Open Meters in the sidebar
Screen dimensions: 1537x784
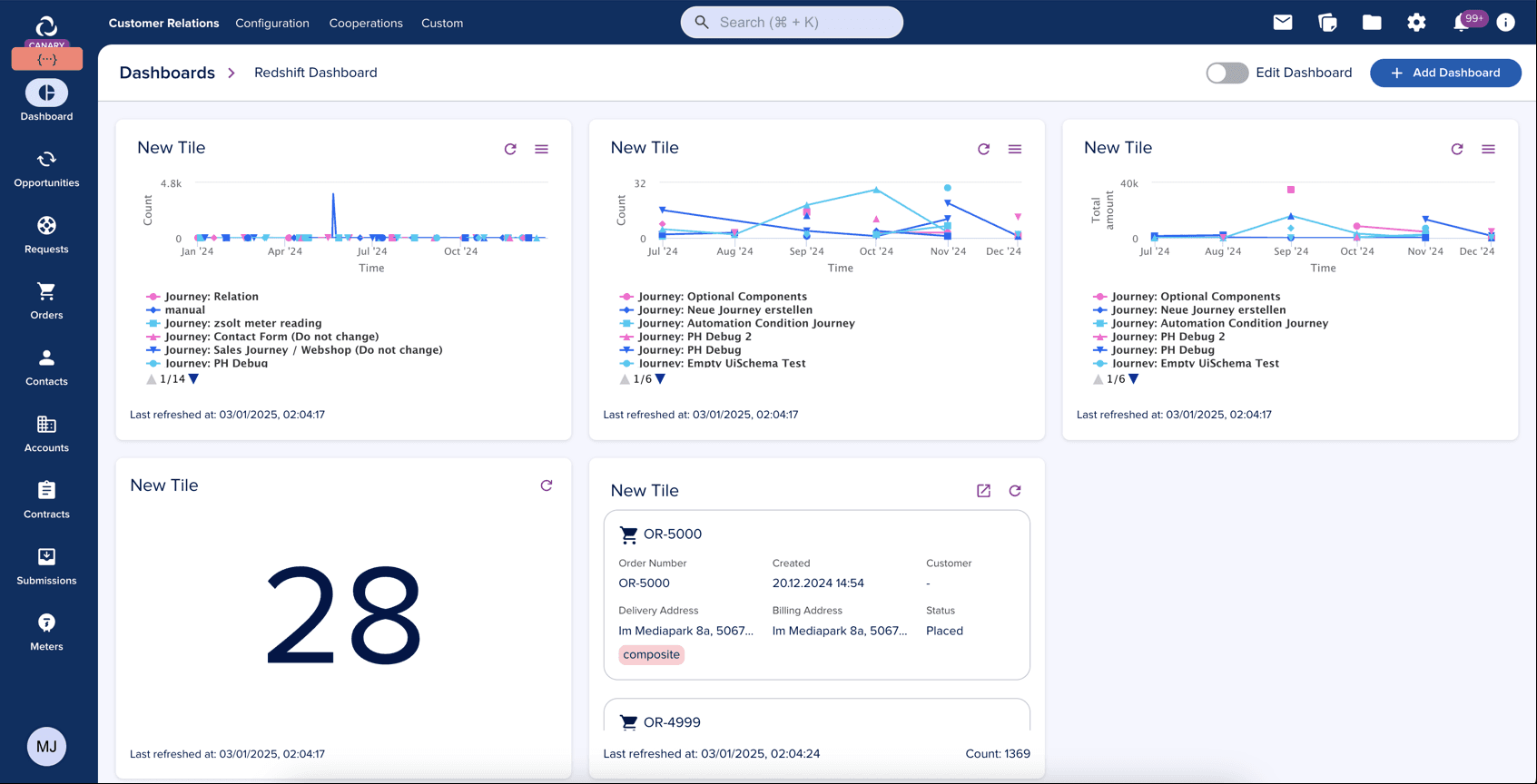click(x=46, y=632)
